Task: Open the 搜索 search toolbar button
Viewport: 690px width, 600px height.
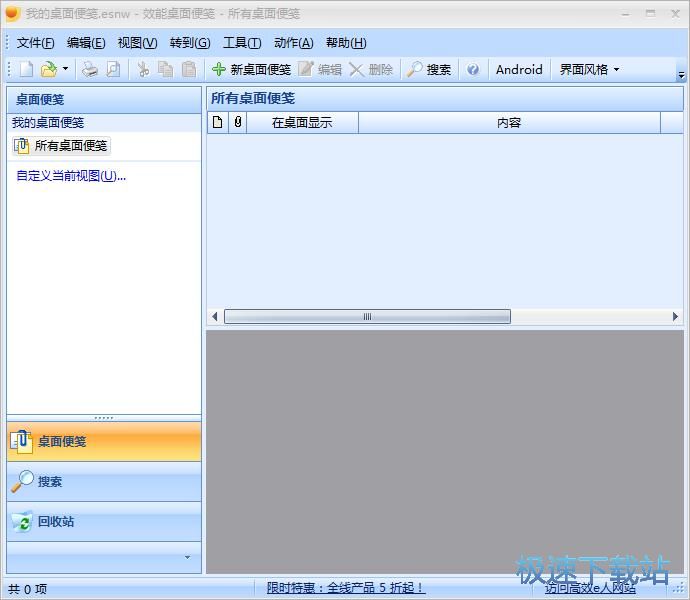Action: (429, 69)
